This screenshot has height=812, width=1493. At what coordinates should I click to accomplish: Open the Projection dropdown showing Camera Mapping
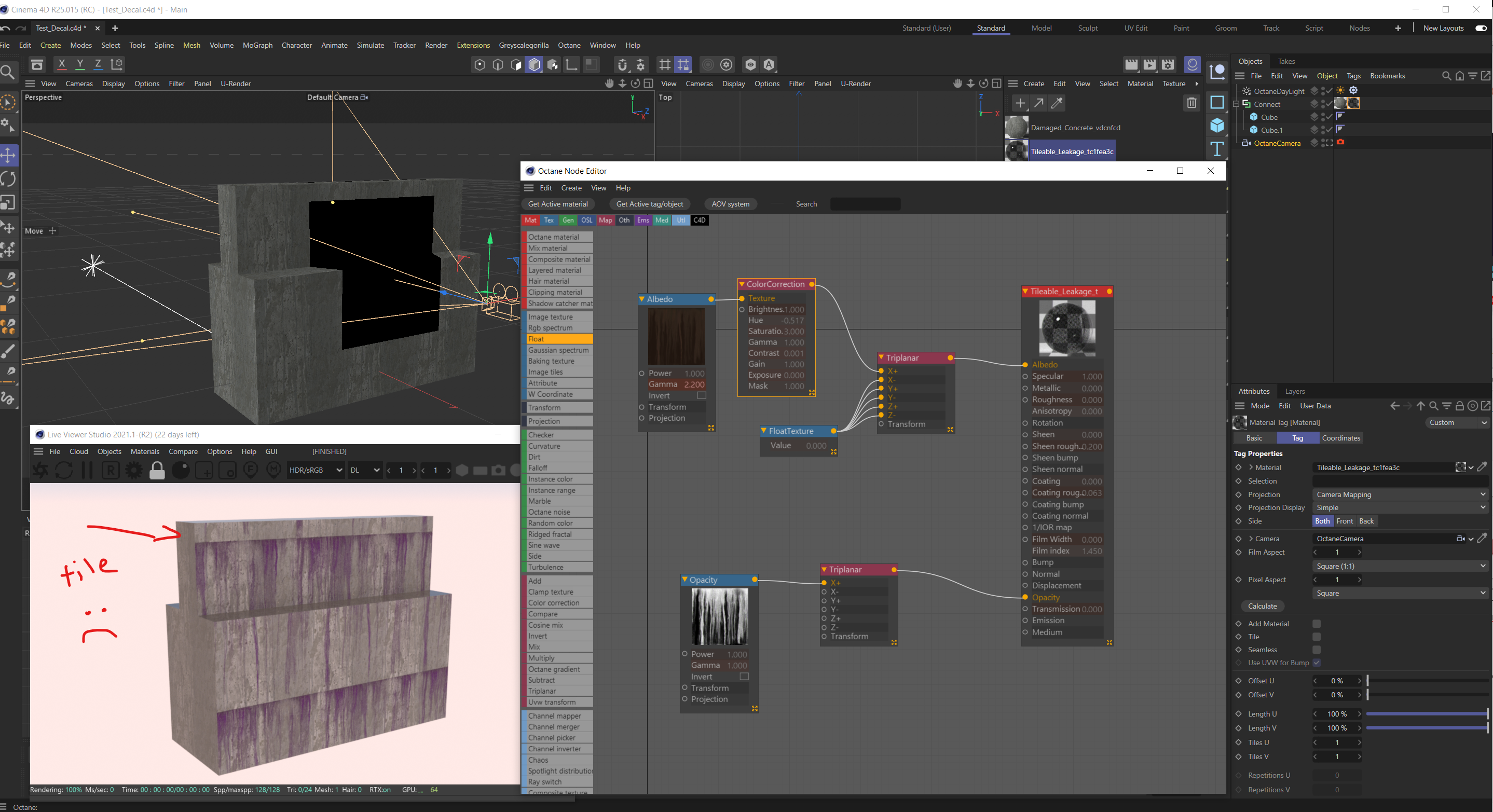click(x=1399, y=494)
